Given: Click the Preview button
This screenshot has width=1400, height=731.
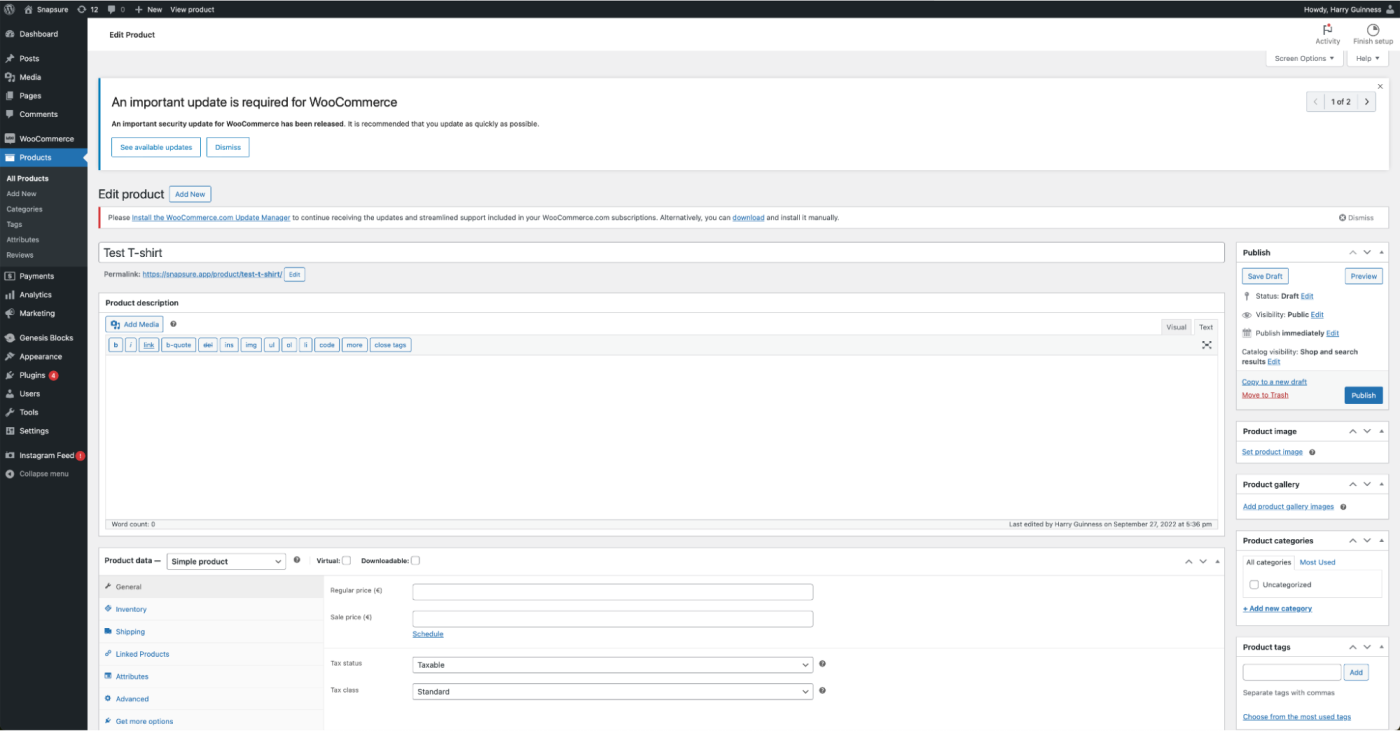Looking at the screenshot, I should tap(1364, 276).
